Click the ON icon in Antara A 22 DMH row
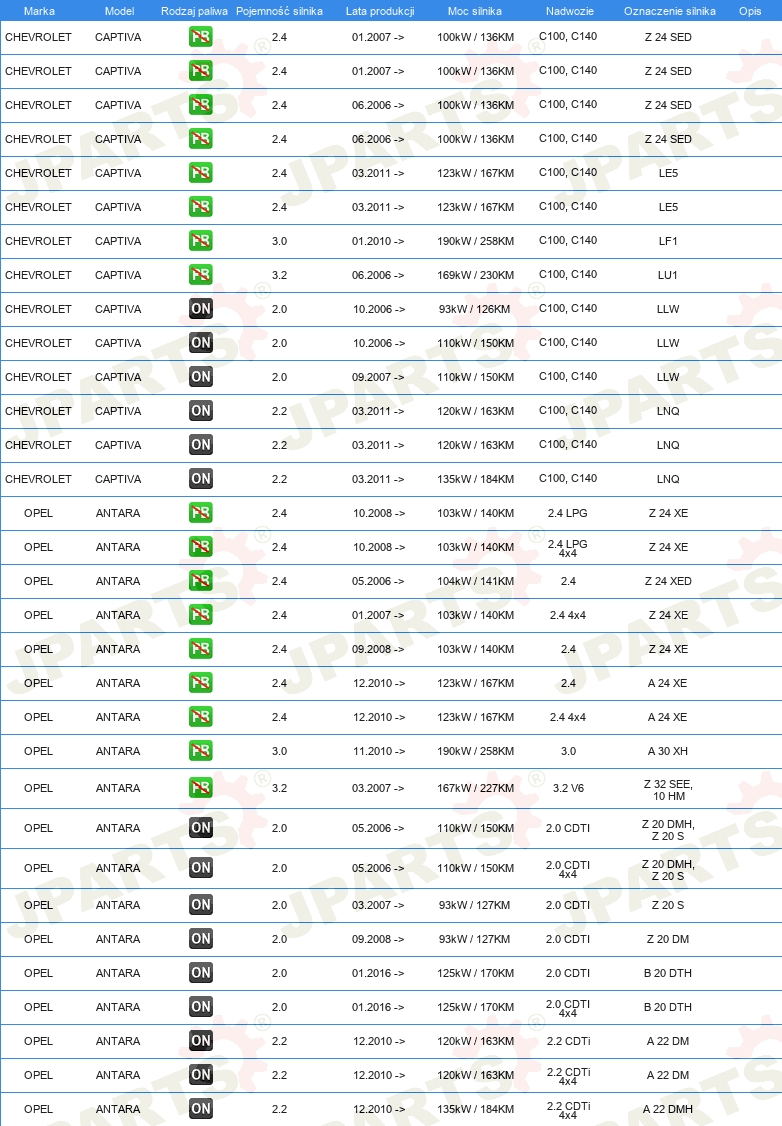 200,1109
